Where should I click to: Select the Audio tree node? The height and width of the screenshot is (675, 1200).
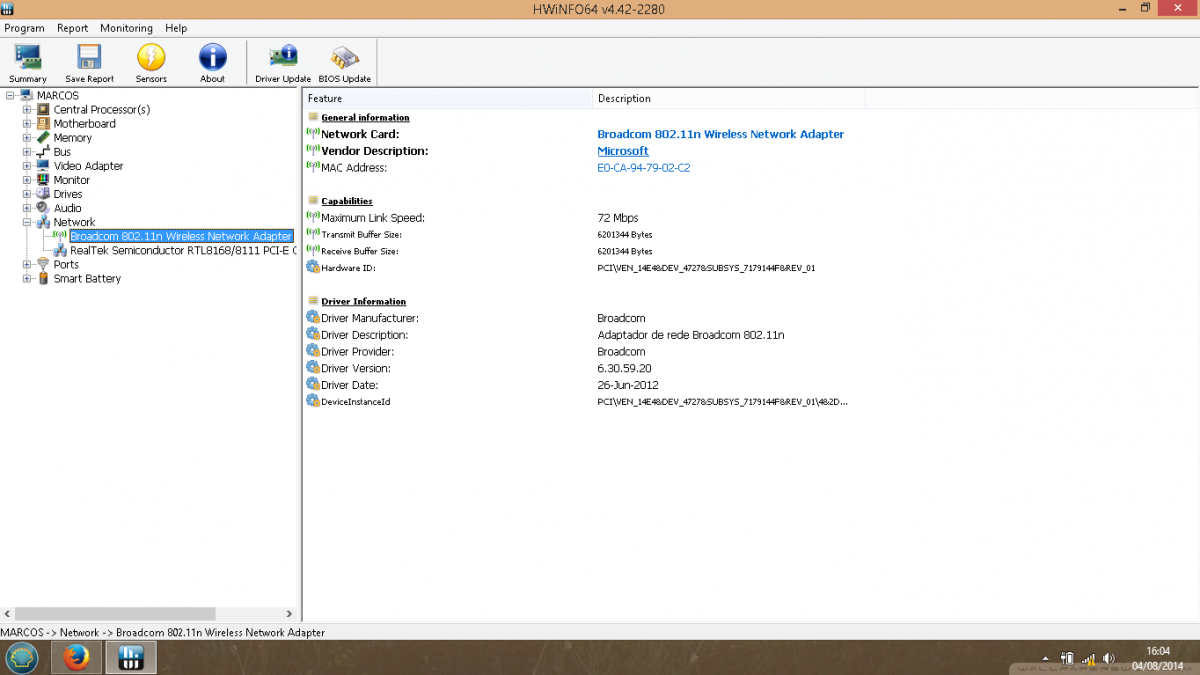pos(68,208)
